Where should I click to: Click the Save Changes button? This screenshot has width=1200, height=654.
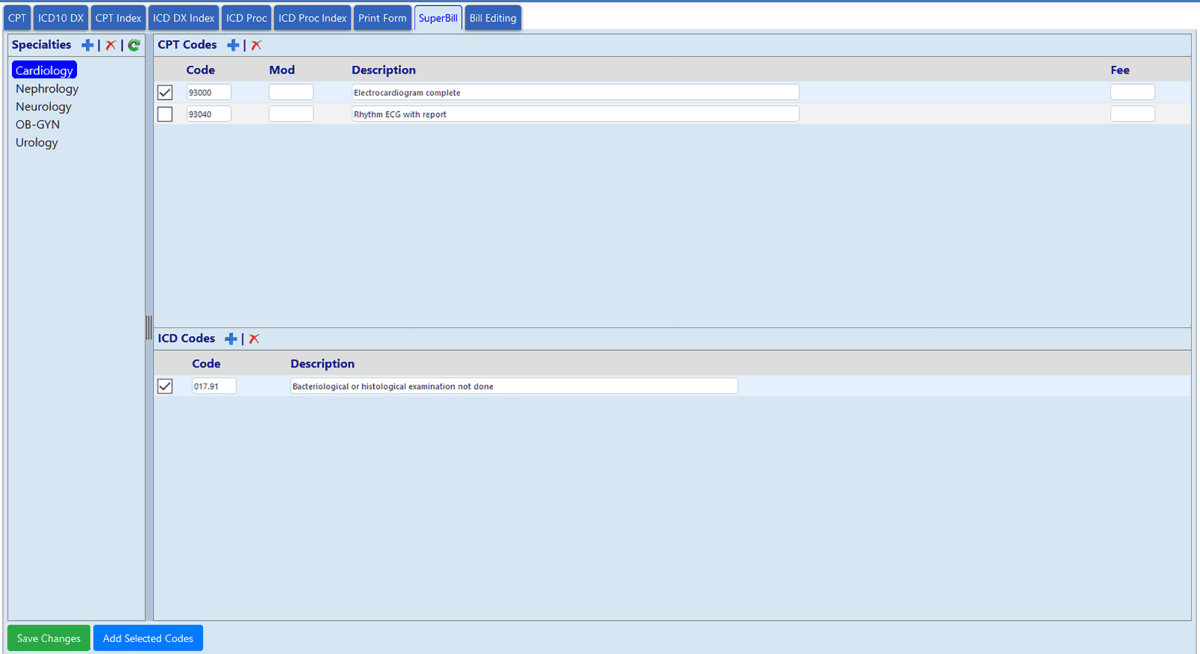coord(49,638)
